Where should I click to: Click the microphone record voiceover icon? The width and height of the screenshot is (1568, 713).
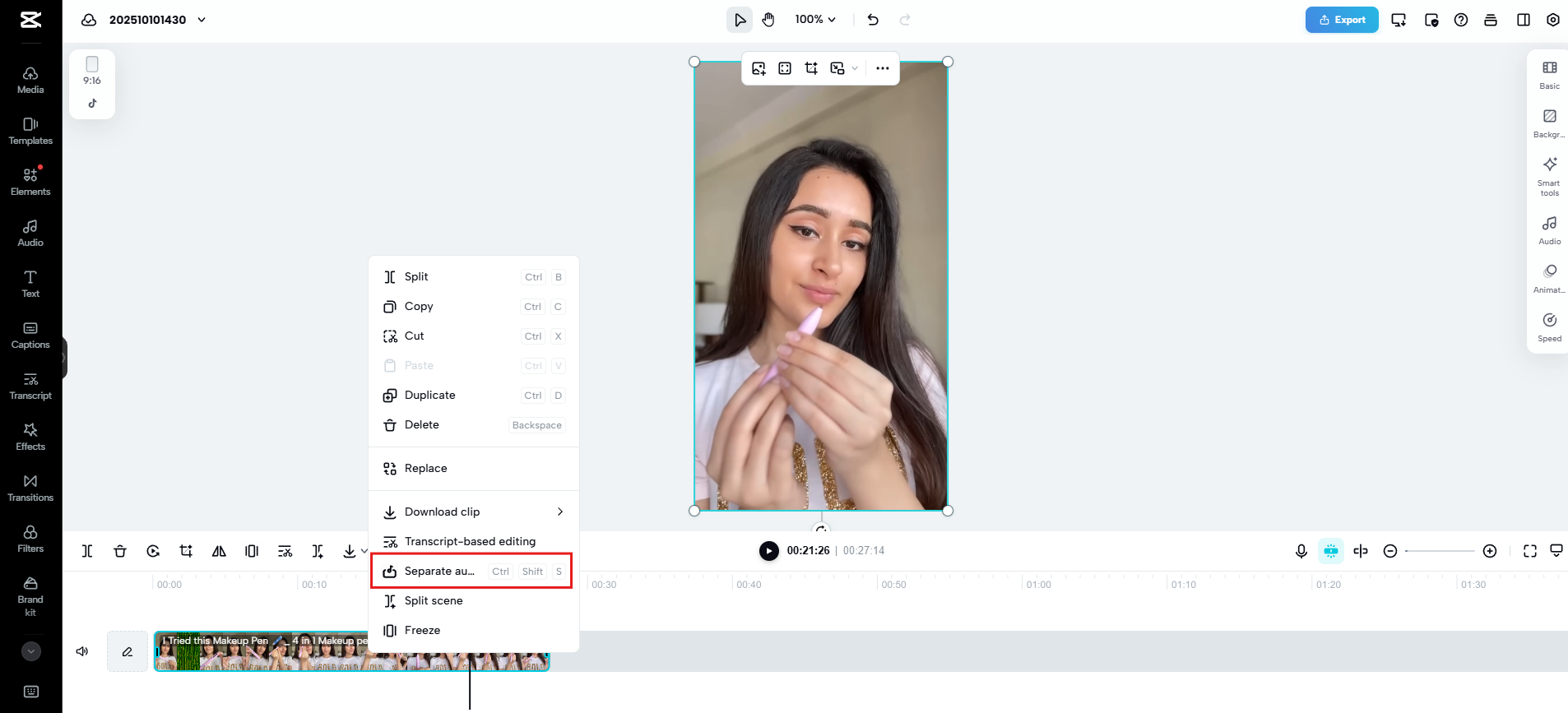1301,551
